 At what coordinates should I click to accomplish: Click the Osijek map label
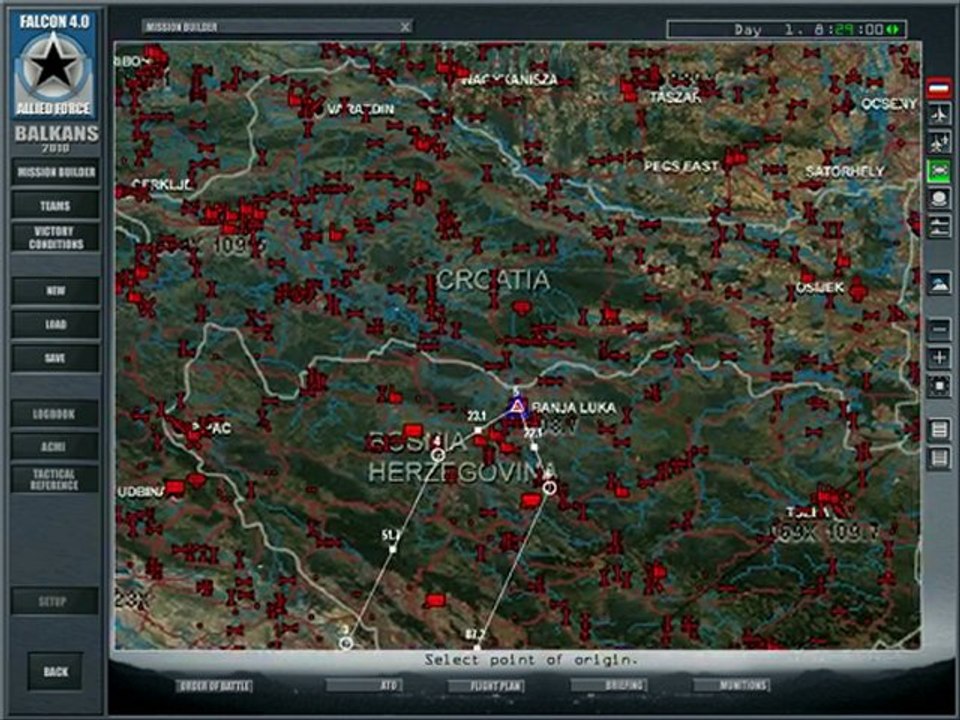pos(820,288)
